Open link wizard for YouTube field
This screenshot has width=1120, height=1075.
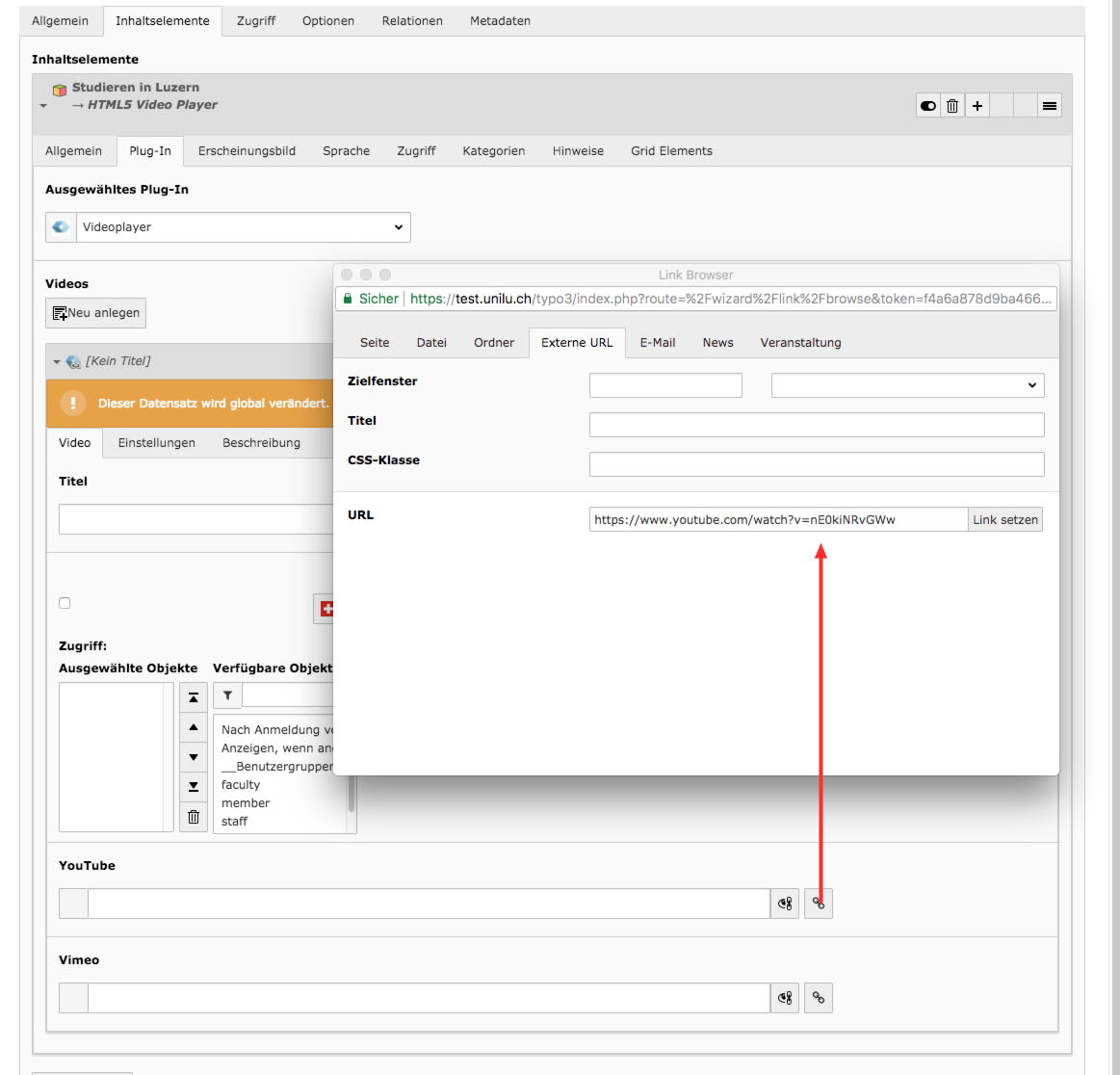point(819,904)
